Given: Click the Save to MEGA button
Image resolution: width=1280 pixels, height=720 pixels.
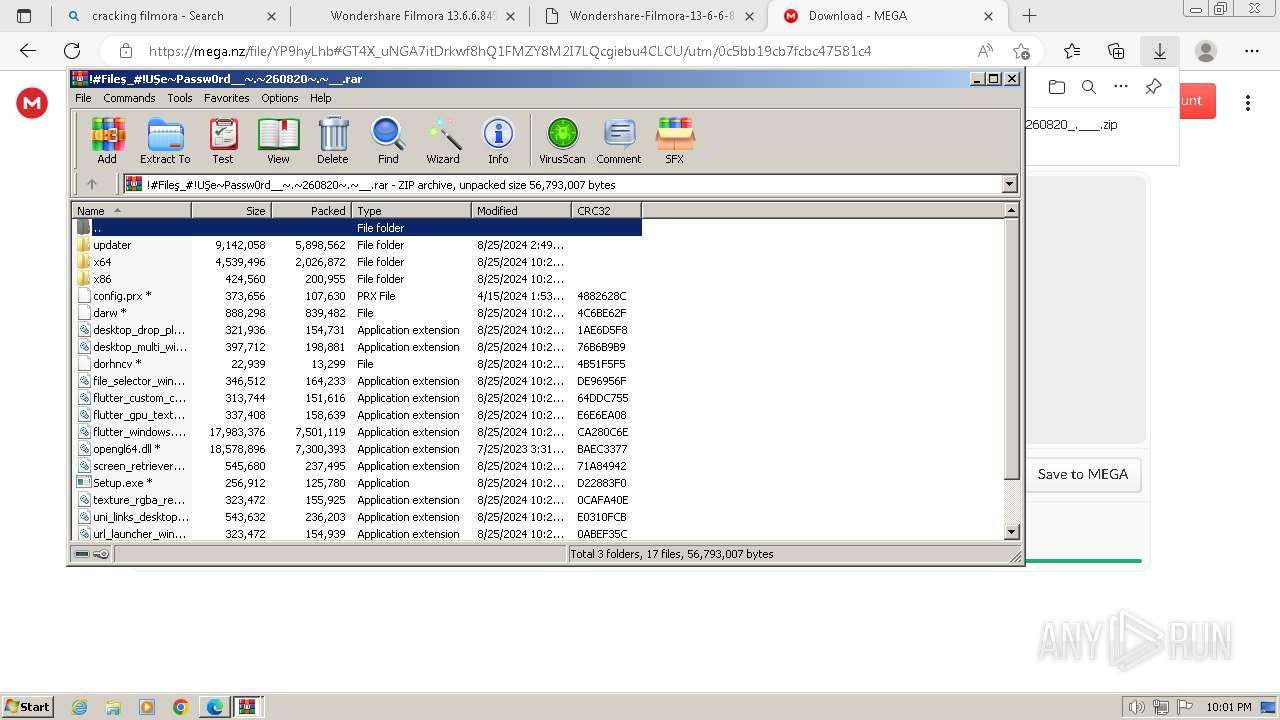Looking at the screenshot, I should pos(1083,474).
